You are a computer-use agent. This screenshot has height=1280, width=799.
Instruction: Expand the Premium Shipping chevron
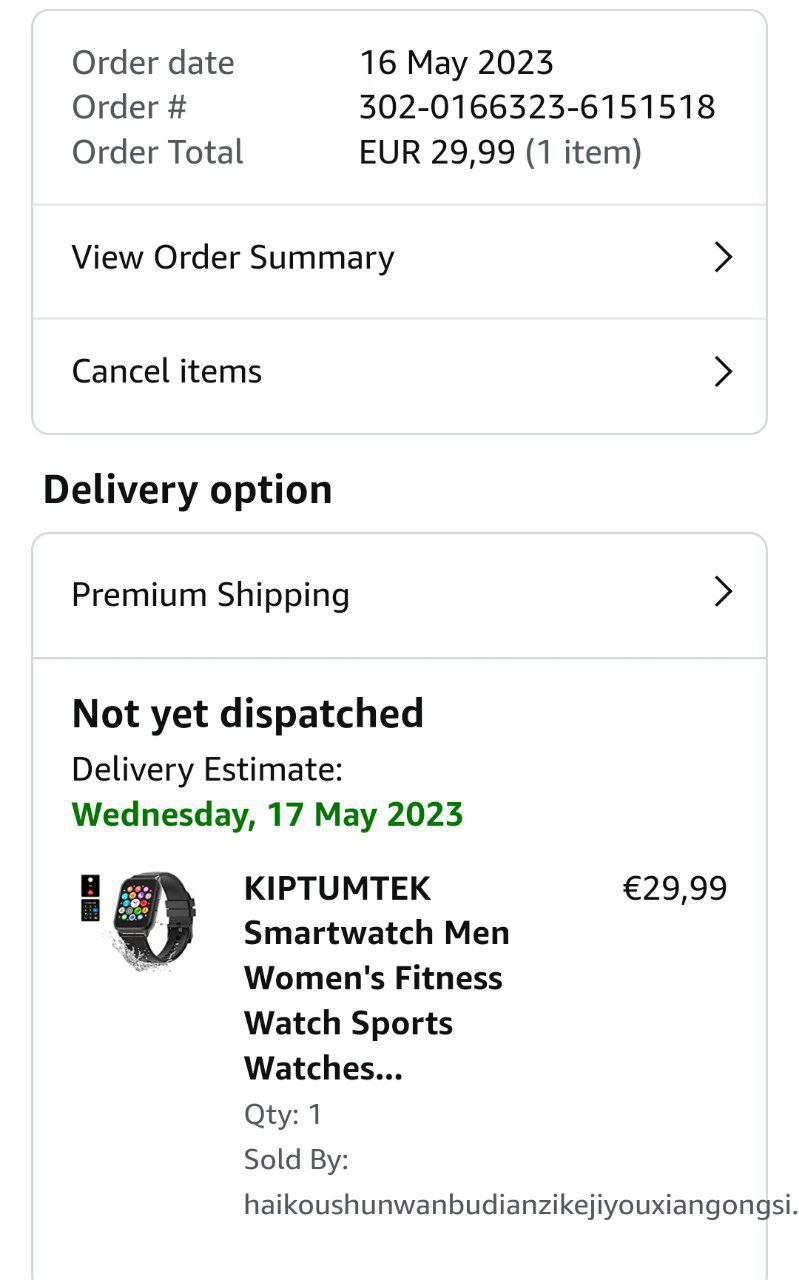pos(723,593)
